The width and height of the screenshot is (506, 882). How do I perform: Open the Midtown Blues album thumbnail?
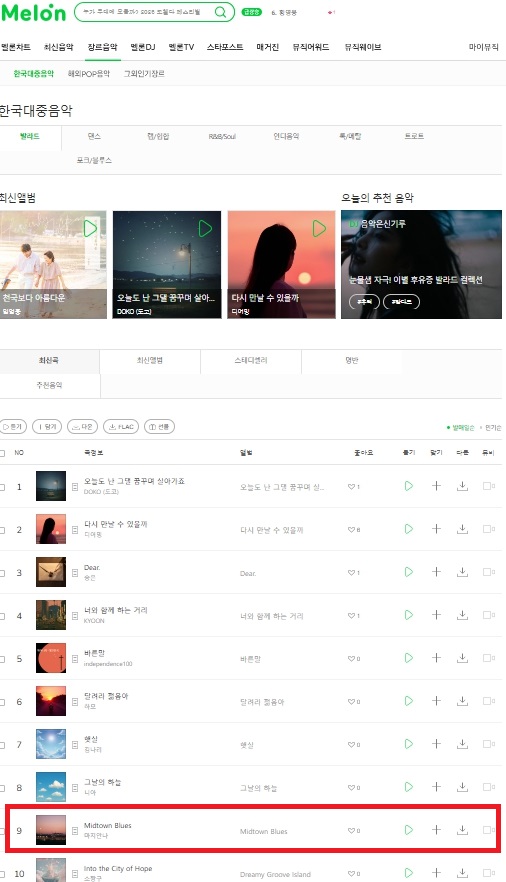tap(51, 830)
